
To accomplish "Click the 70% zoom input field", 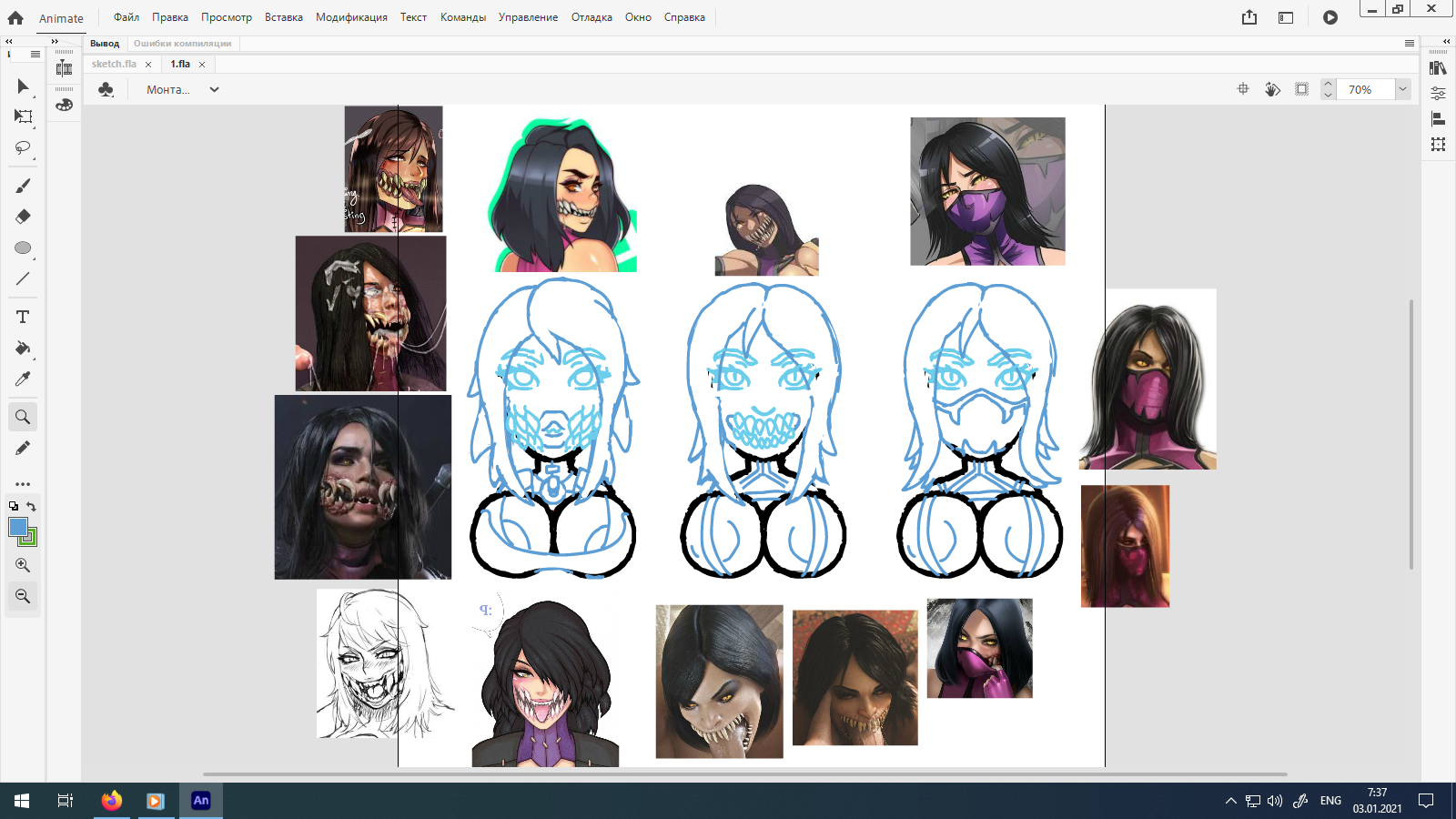I will tap(1366, 89).
